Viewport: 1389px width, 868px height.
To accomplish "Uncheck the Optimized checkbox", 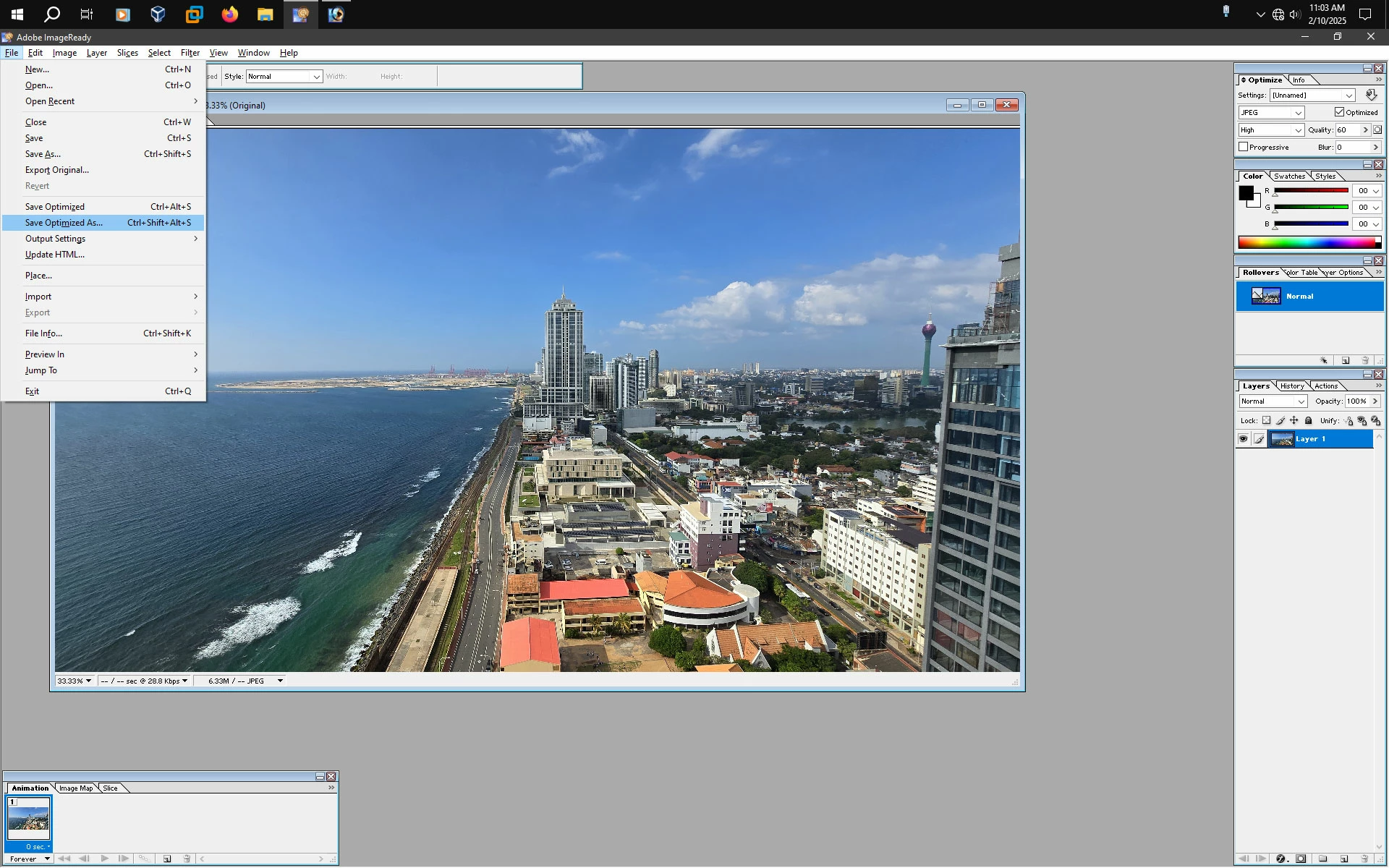I will point(1339,112).
